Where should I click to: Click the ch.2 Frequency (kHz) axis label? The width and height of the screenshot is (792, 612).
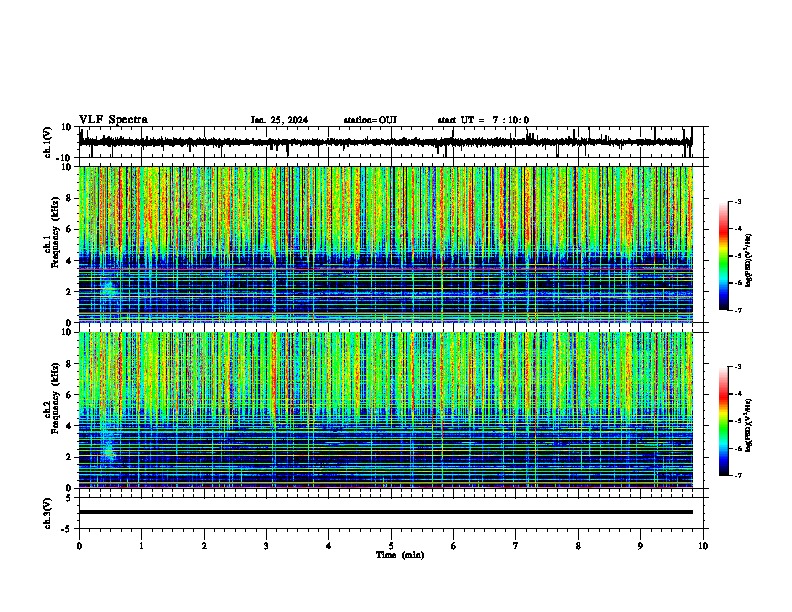click(x=55, y=398)
